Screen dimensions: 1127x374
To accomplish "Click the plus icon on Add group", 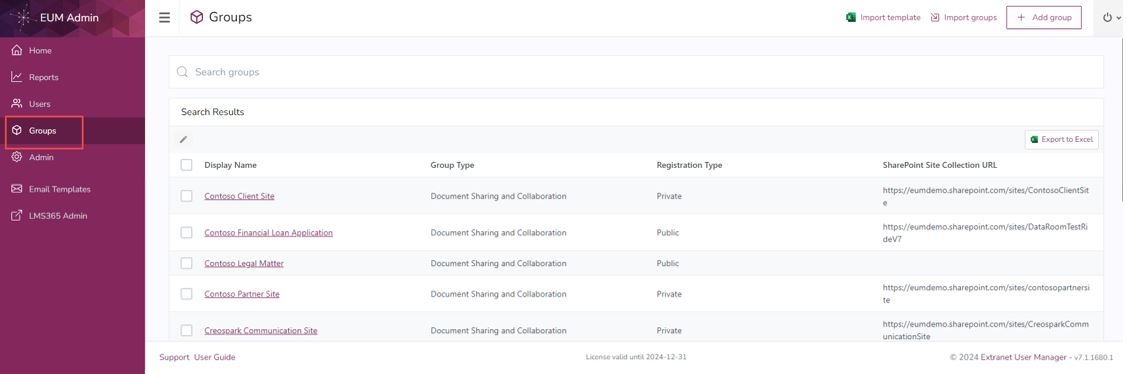I will click(1021, 17).
